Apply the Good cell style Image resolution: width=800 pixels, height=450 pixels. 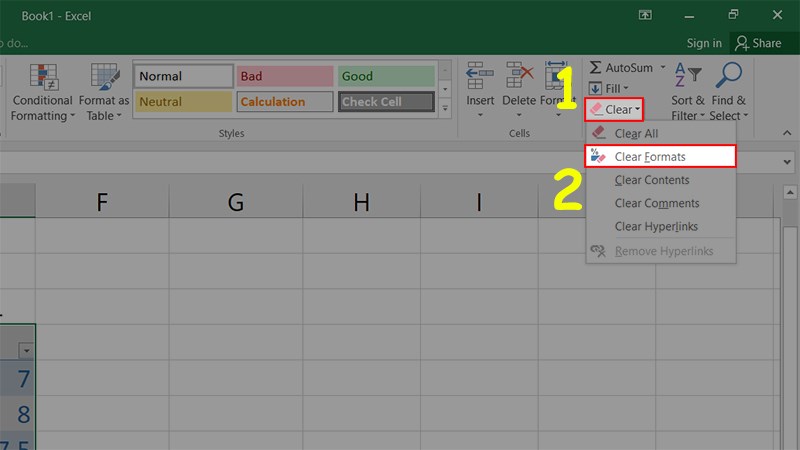[x=386, y=77]
